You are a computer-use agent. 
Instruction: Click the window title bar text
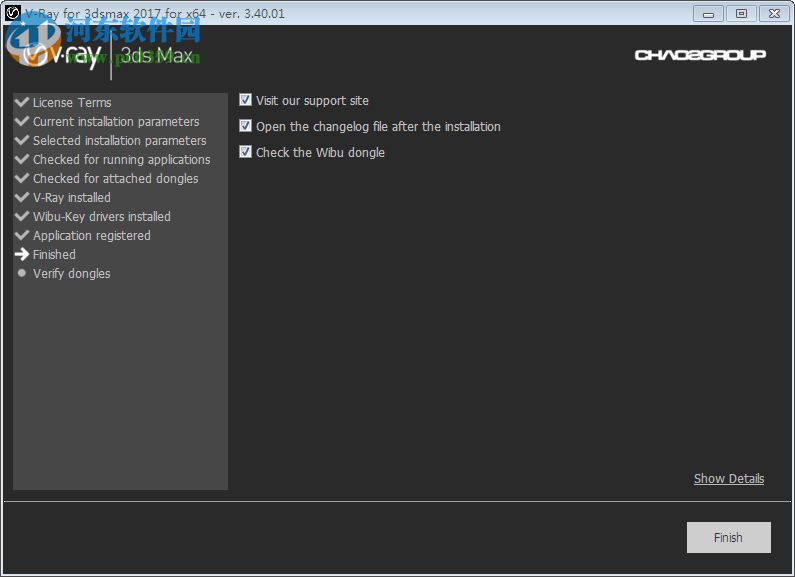[x=155, y=13]
